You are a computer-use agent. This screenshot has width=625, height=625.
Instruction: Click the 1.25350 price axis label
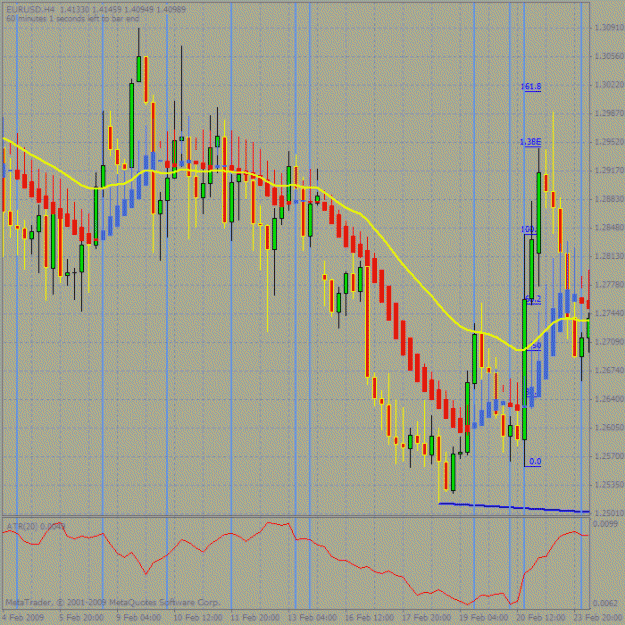click(x=609, y=485)
